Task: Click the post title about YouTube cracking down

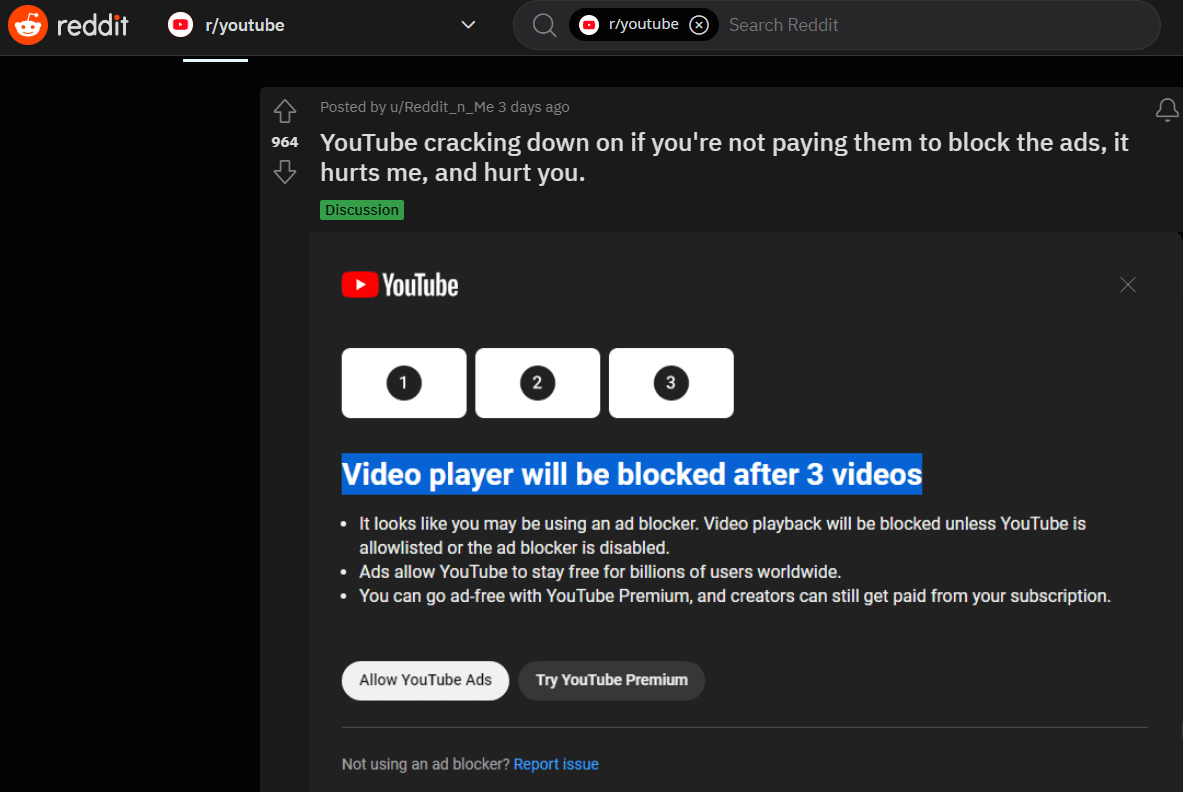Action: click(x=724, y=157)
